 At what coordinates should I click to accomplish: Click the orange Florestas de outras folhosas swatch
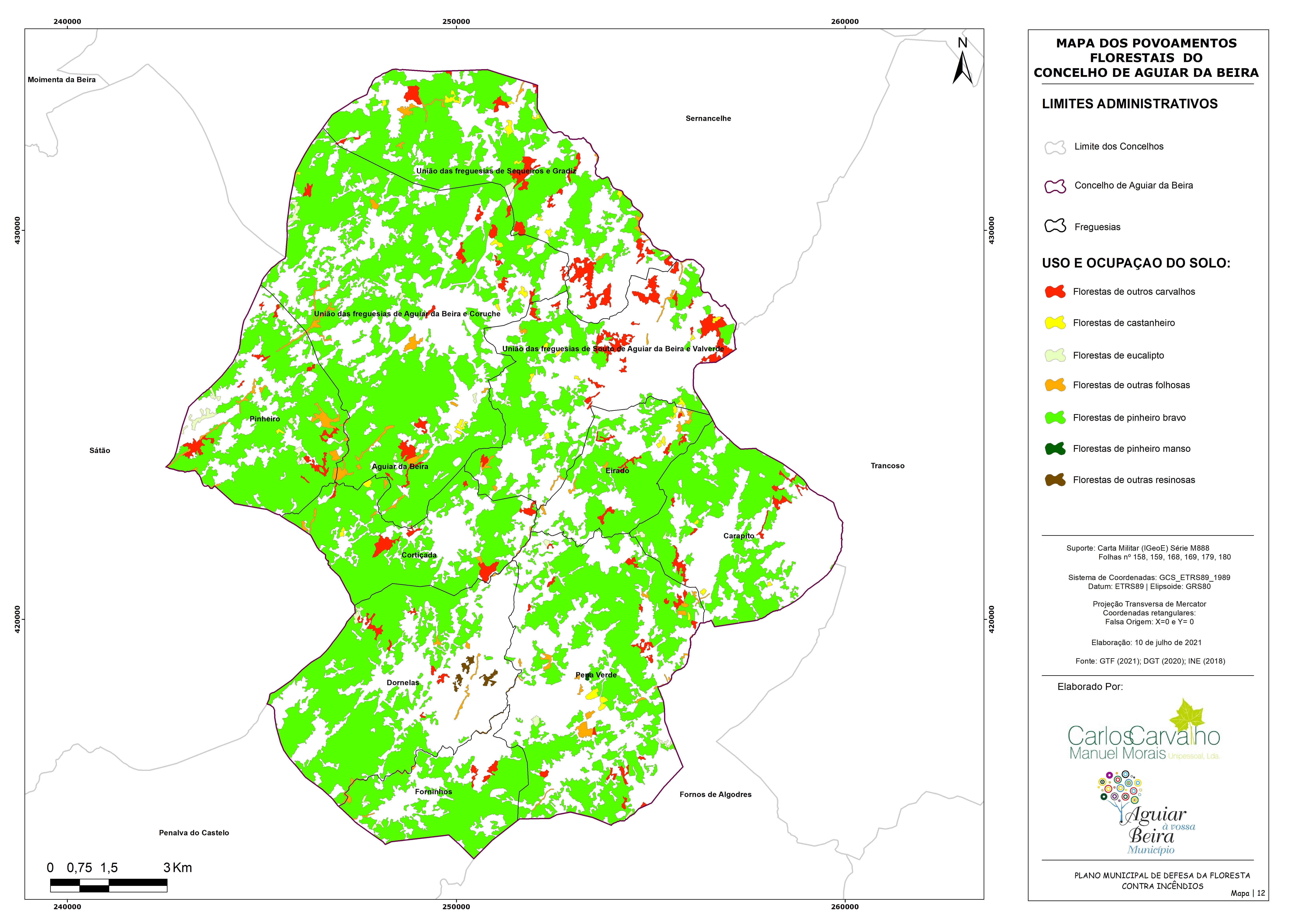1055,385
